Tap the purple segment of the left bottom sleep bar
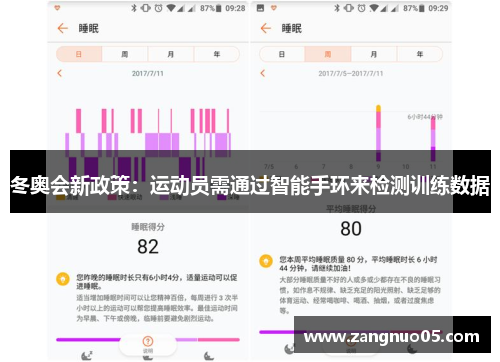Viewport: 500px width, 362px height. pos(88,340)
